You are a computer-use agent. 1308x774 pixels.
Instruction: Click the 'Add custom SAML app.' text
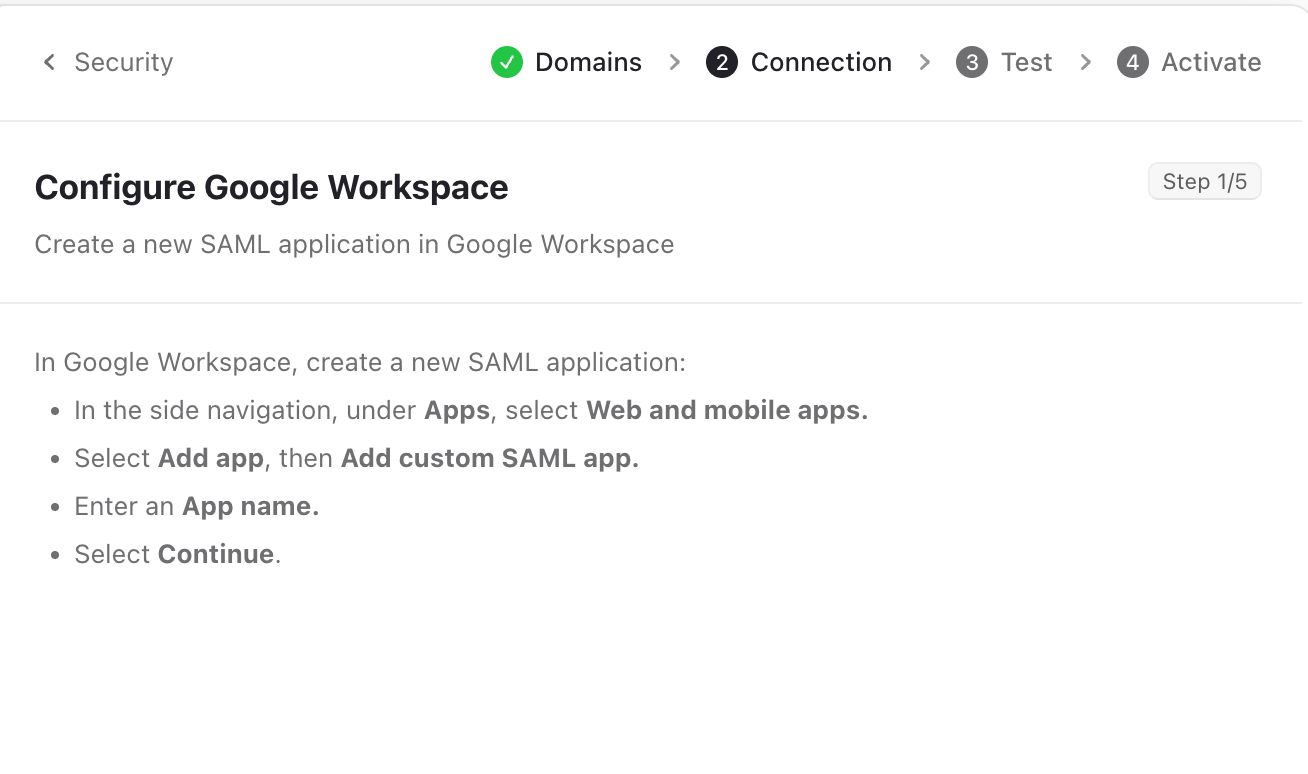(x=490, y=458)
